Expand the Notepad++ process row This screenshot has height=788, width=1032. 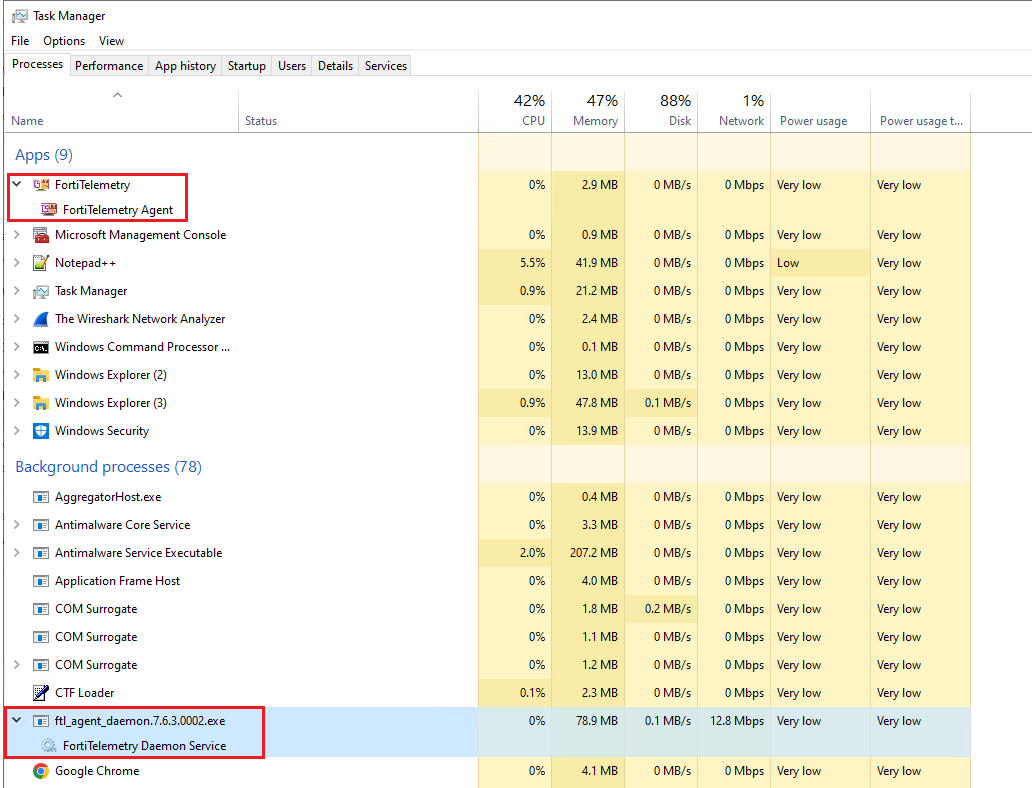pyautogui.click(x=16, y=263)
